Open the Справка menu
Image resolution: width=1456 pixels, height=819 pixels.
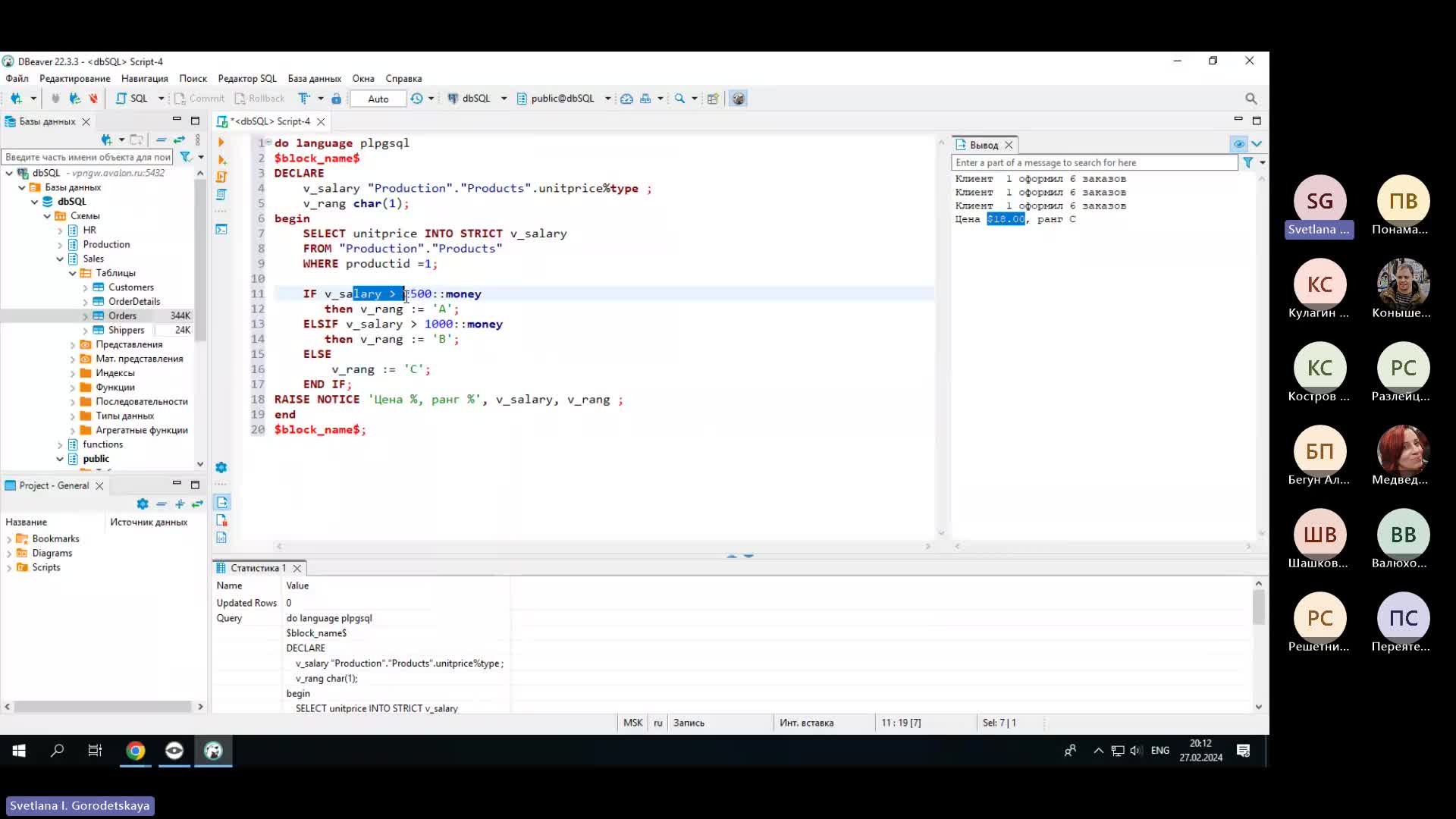tap(403, 78)
